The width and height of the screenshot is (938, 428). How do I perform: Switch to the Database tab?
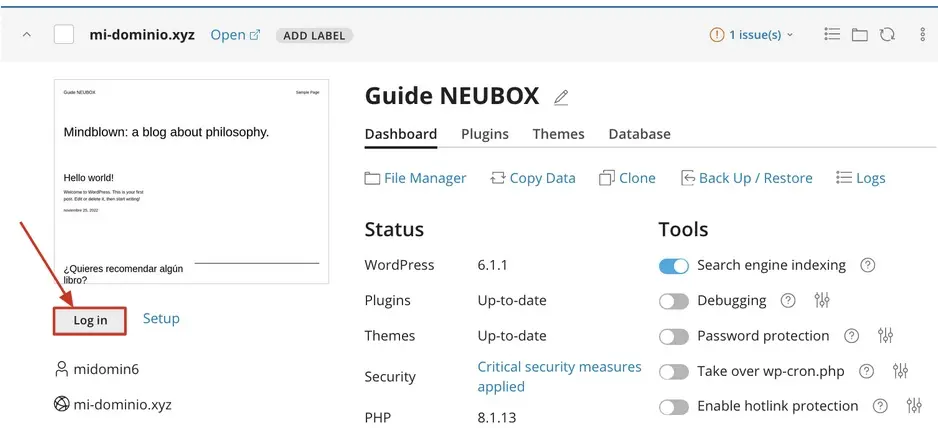coord(639,134)
